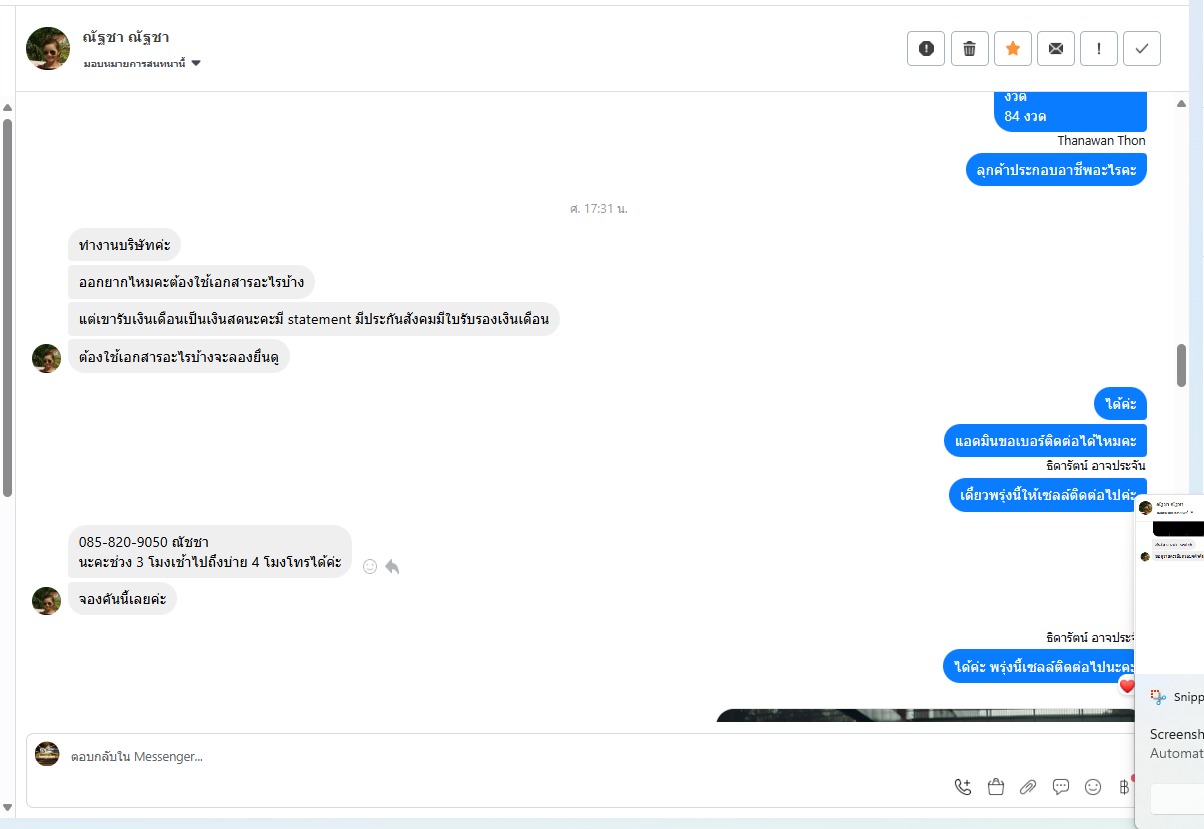
Task: React to phone number message with smiley
Action: coord(370,566)
